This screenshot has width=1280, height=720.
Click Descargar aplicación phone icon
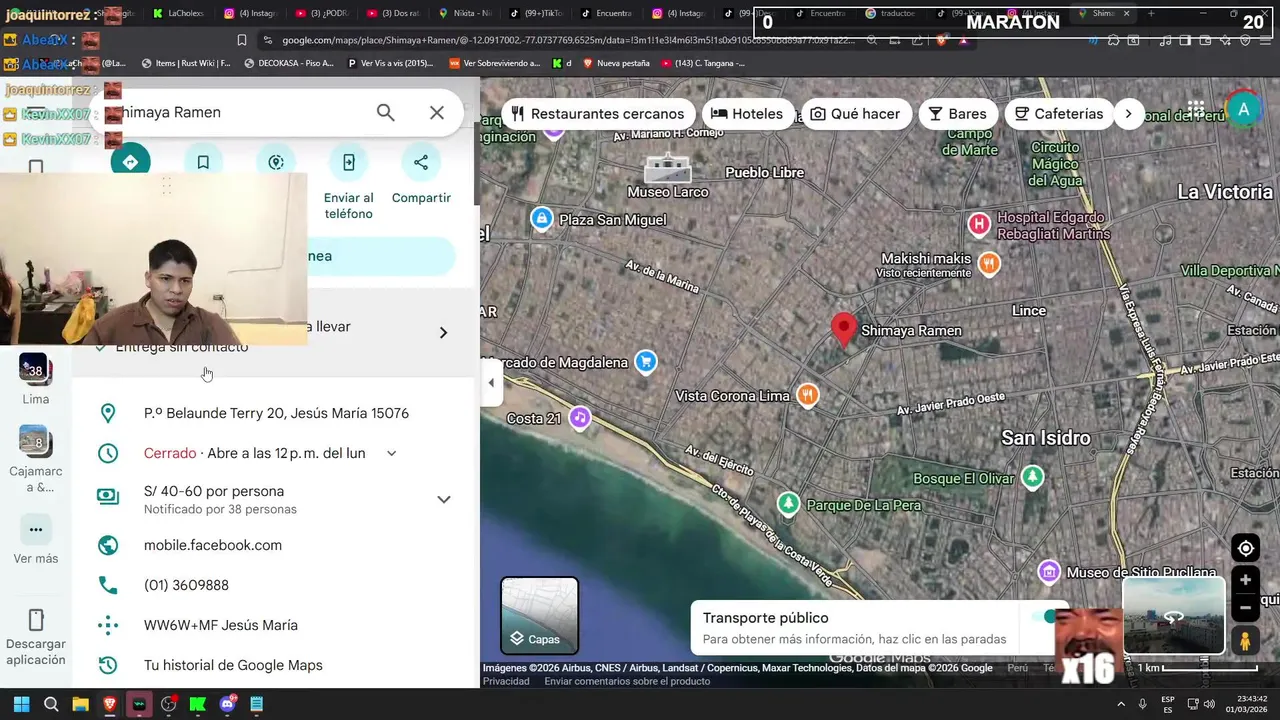[36, 619]
